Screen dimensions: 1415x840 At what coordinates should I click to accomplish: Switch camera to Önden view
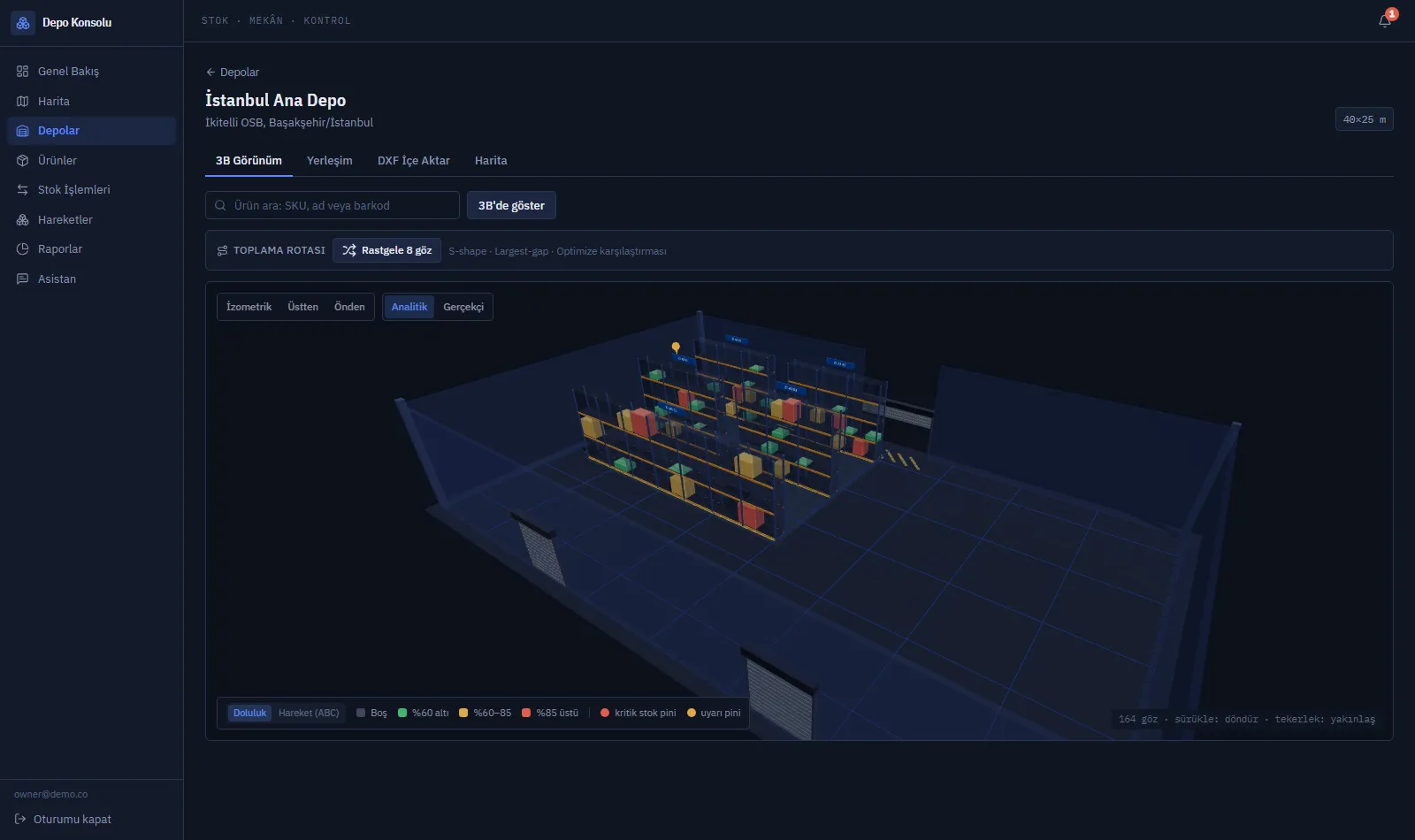[x=349, y=307]
